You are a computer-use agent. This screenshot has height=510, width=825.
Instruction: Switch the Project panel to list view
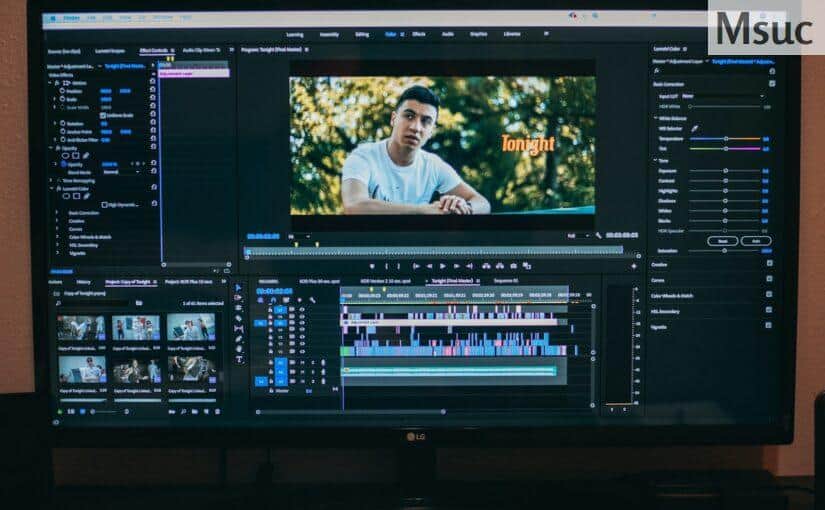tap(71, 412)
